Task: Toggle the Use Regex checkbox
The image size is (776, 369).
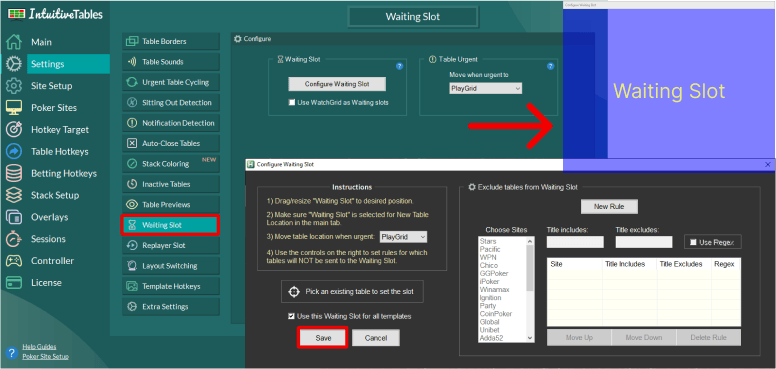Action: 693,242
